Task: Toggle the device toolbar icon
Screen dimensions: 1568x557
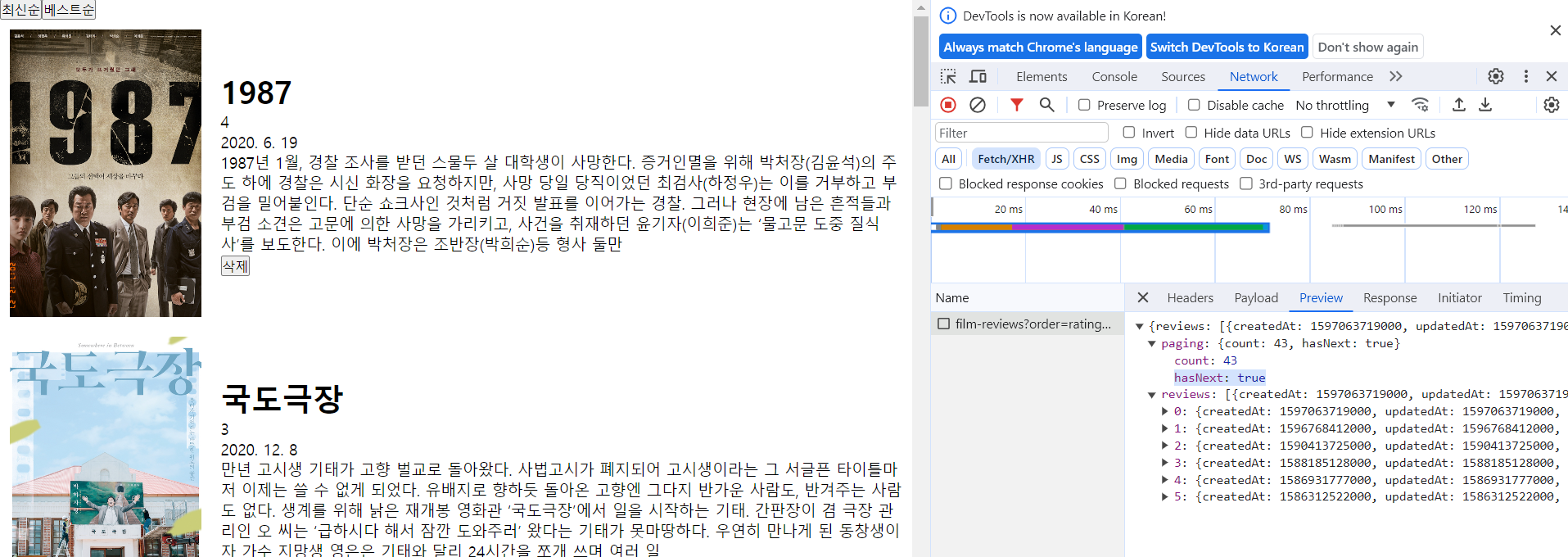Action: click(x=978, y=76)
